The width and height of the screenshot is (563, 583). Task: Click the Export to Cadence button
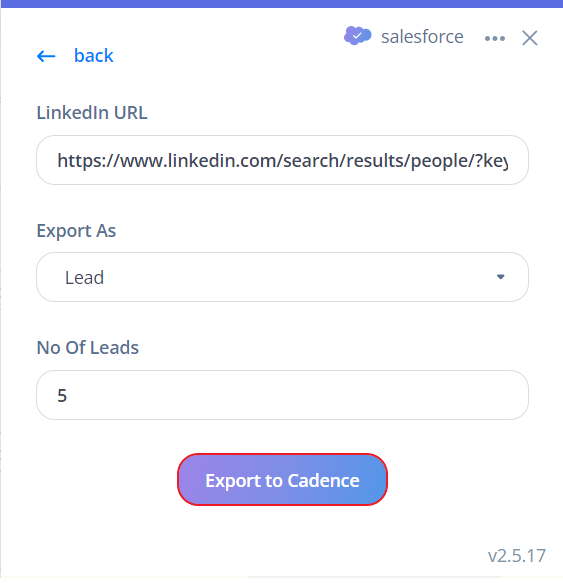[x=282, y=480]
